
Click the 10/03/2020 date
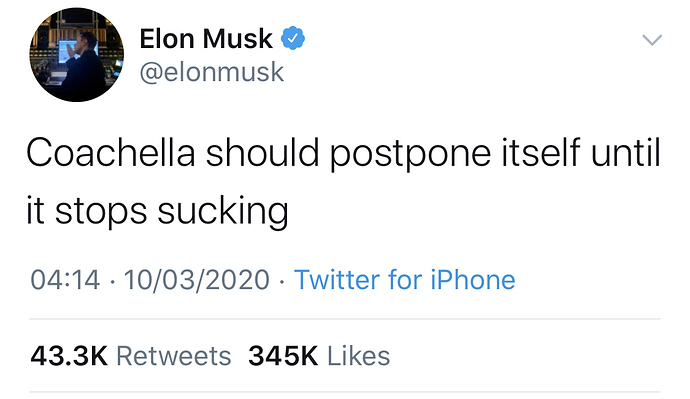point(196,280)
